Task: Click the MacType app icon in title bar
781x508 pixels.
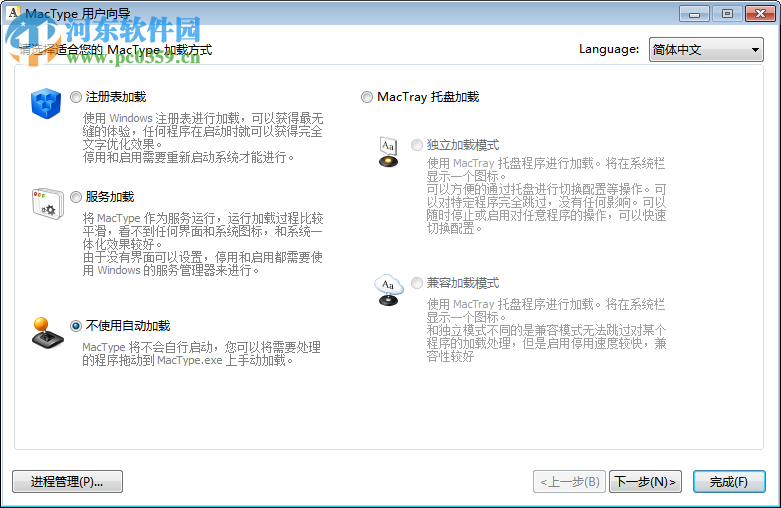Action: (x=13, y=12)
